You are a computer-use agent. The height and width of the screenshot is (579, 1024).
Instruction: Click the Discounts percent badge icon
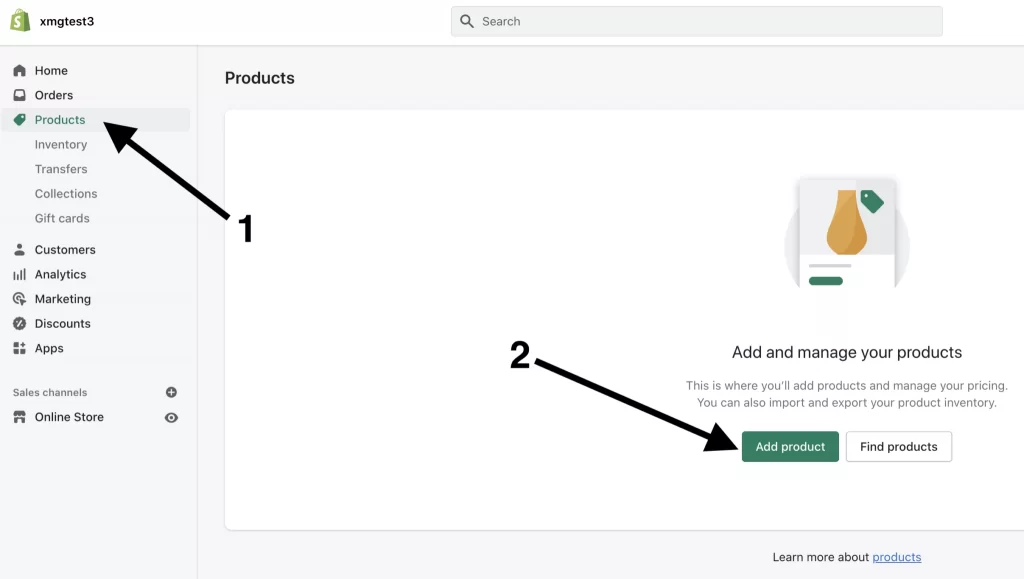[20, 323]
